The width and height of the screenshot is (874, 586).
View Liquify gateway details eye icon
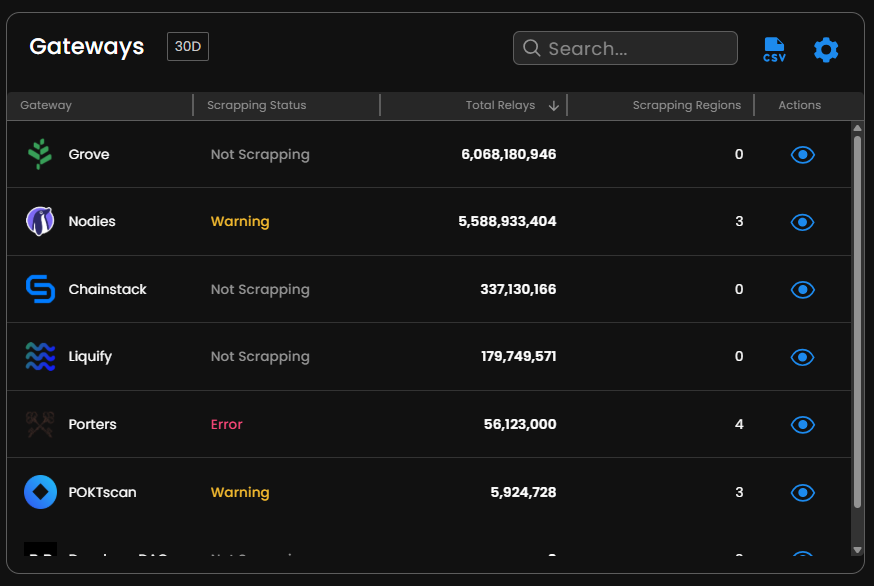coord(803,357)
